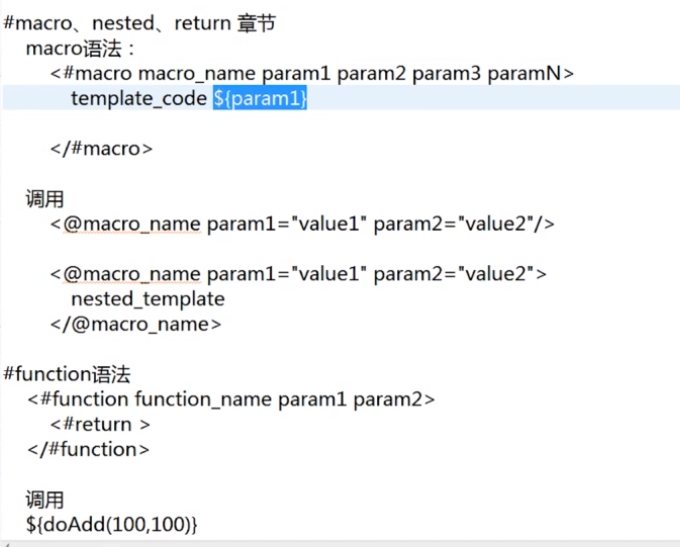Click the "<@macro_name ... value2">" opening tag line
Viewport: 680px width, 547px height.
point(298,274)
